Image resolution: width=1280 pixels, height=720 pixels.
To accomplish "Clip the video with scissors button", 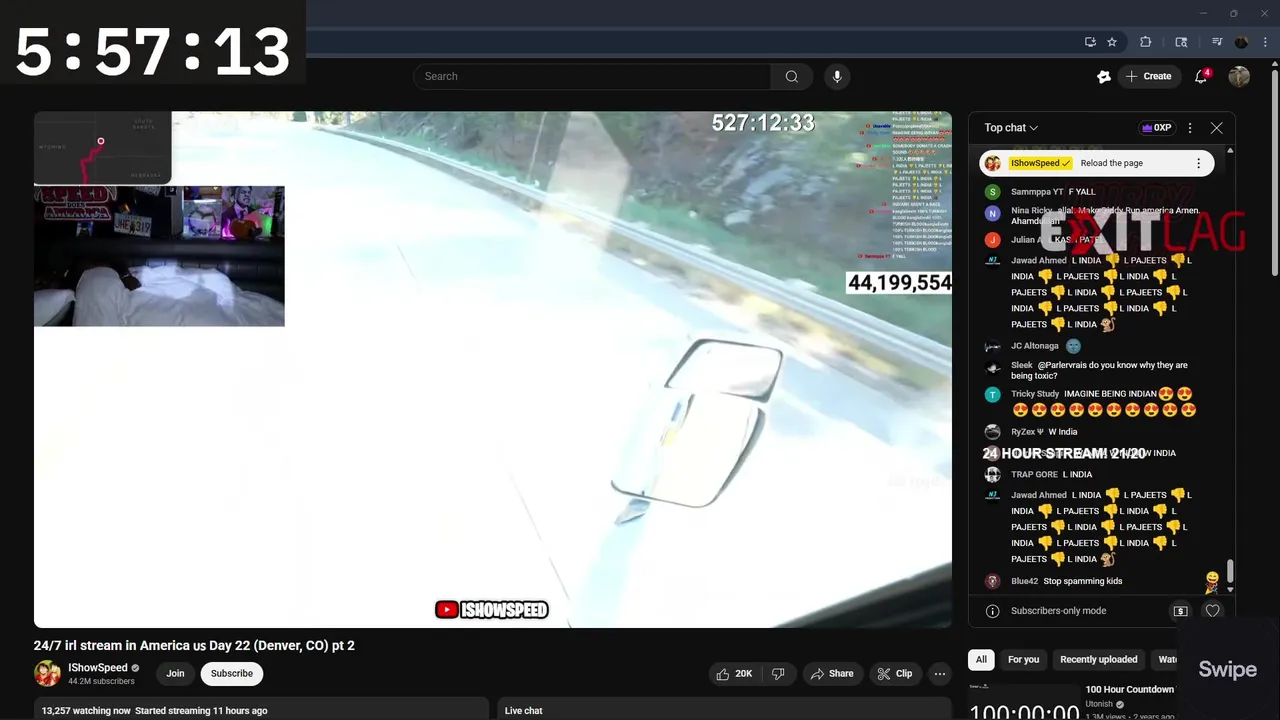I will pyautogui.click(x=895, y=674).
